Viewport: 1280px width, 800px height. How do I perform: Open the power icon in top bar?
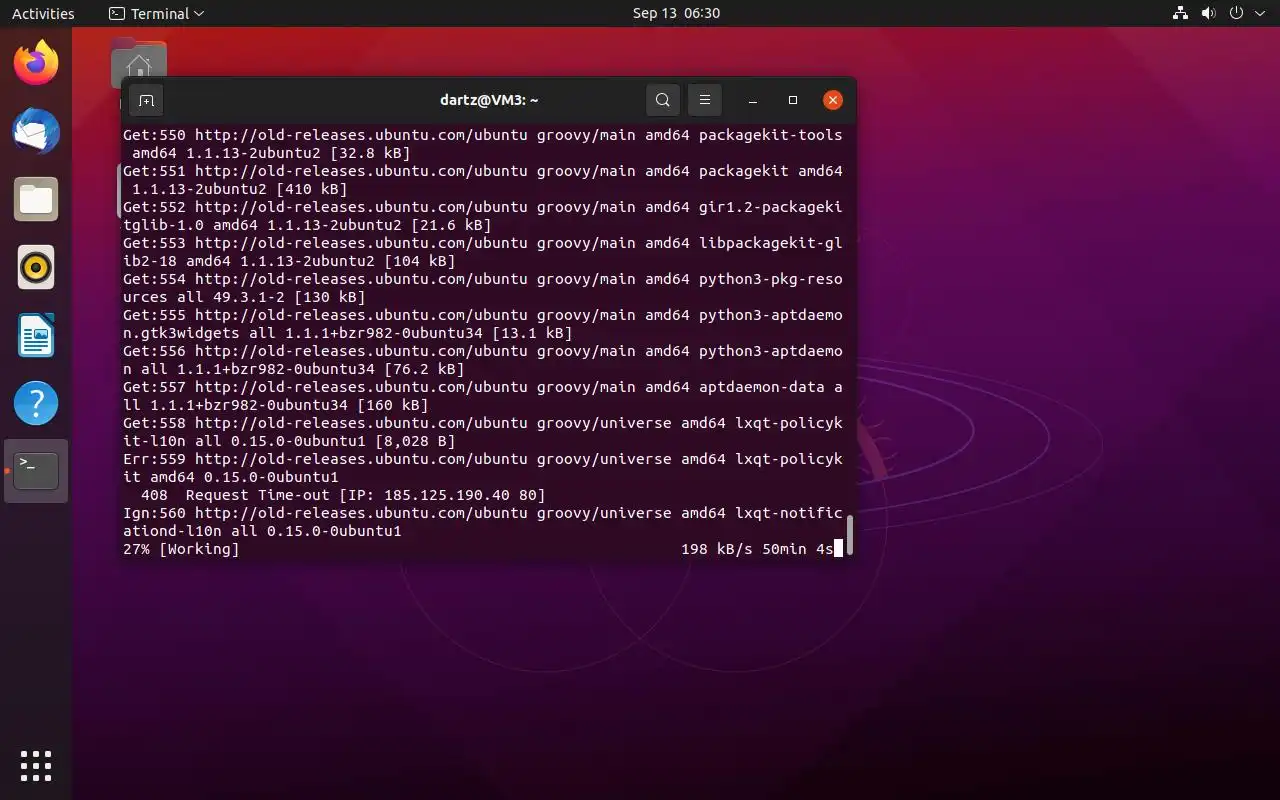coord(1236,13)
